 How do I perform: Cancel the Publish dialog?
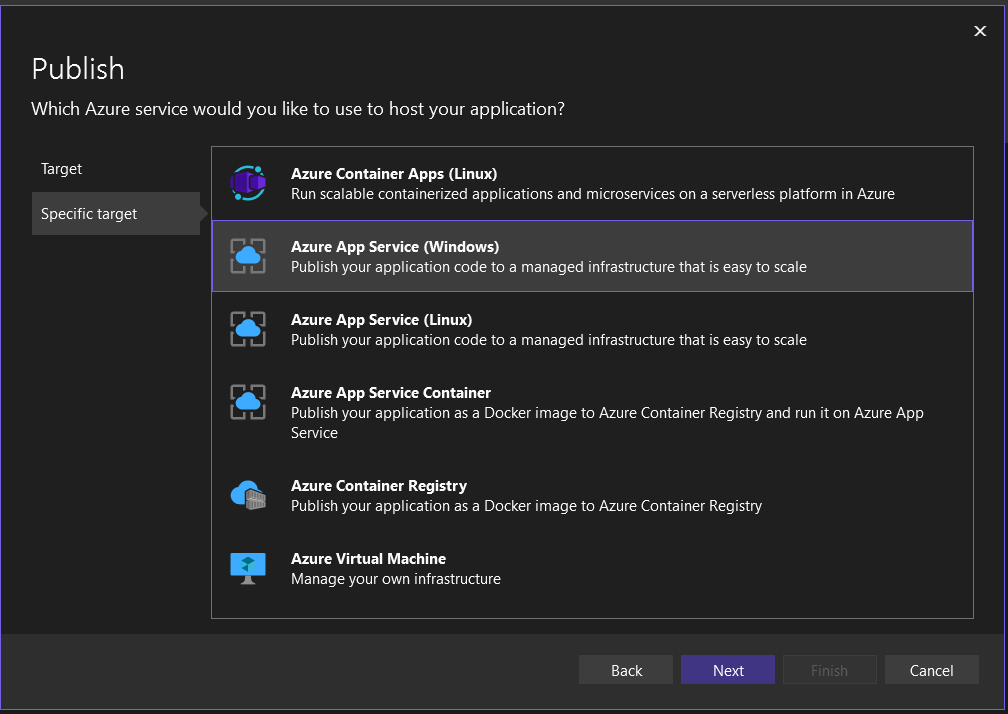931,670
